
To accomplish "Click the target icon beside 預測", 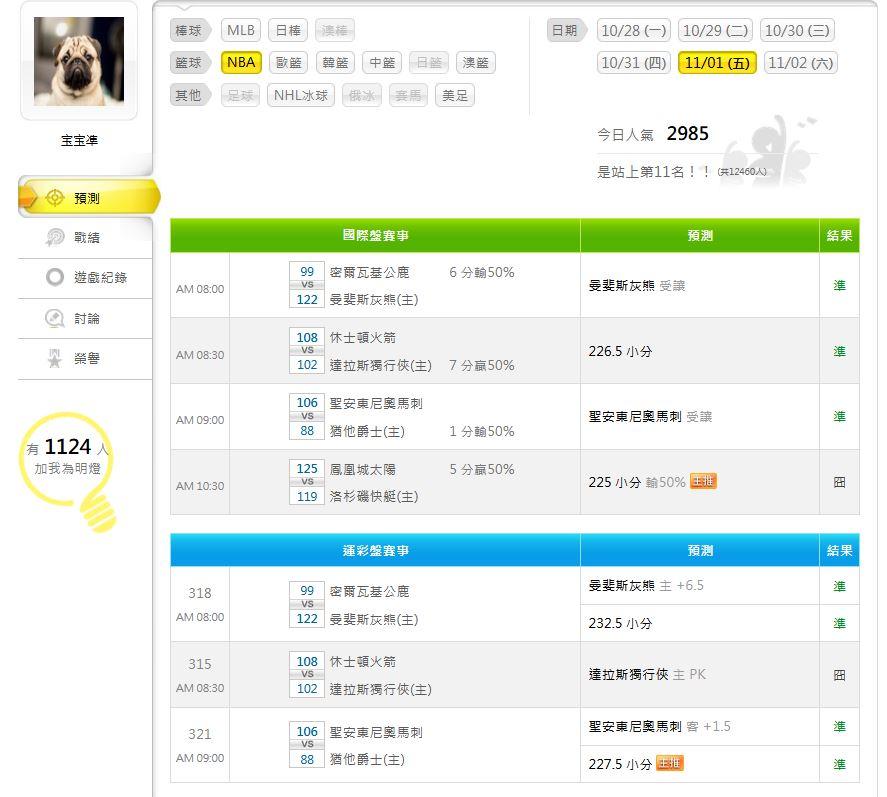I will coord(54,197).
